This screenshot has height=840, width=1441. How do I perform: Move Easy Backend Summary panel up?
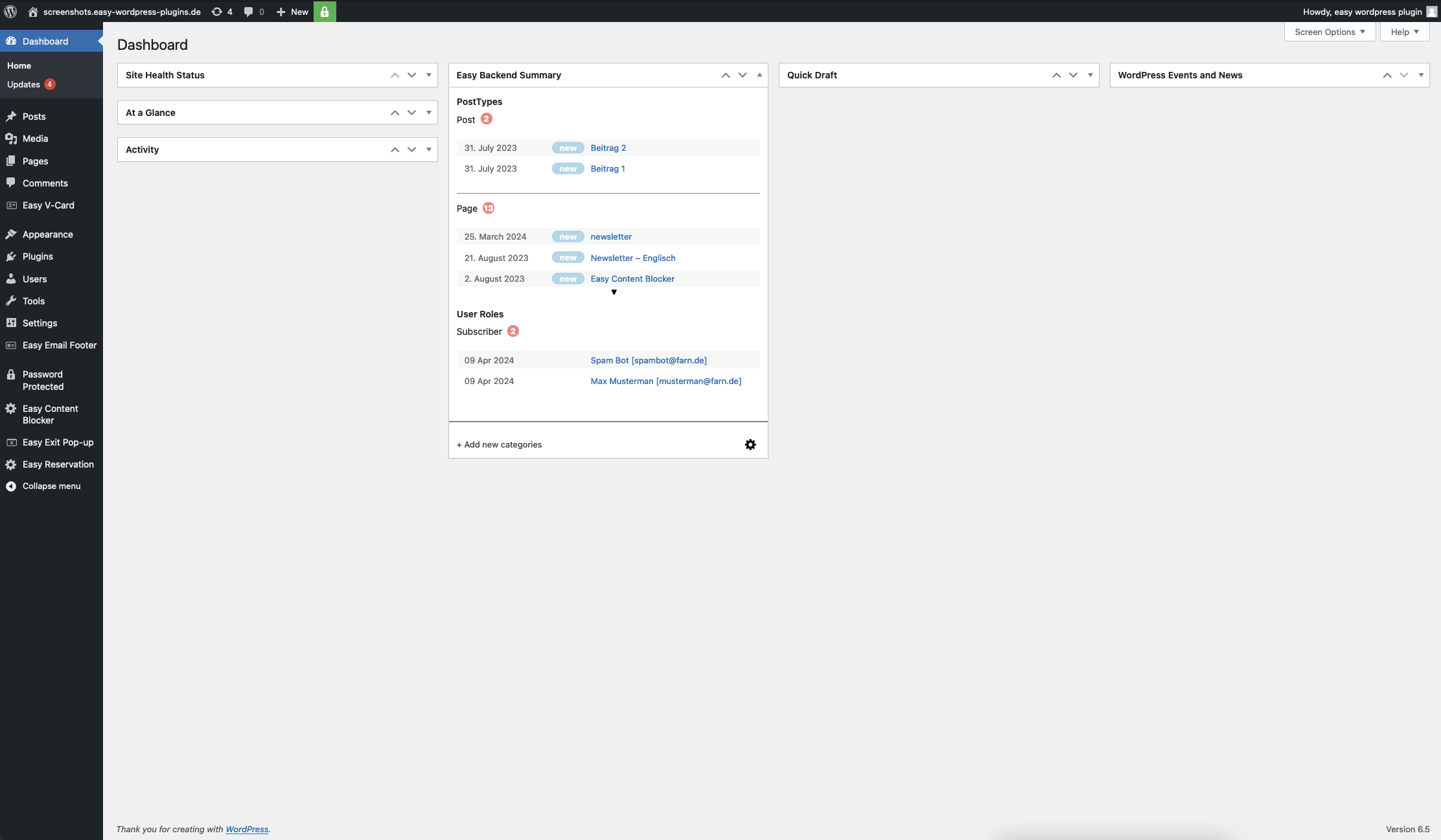pos(726,75)
